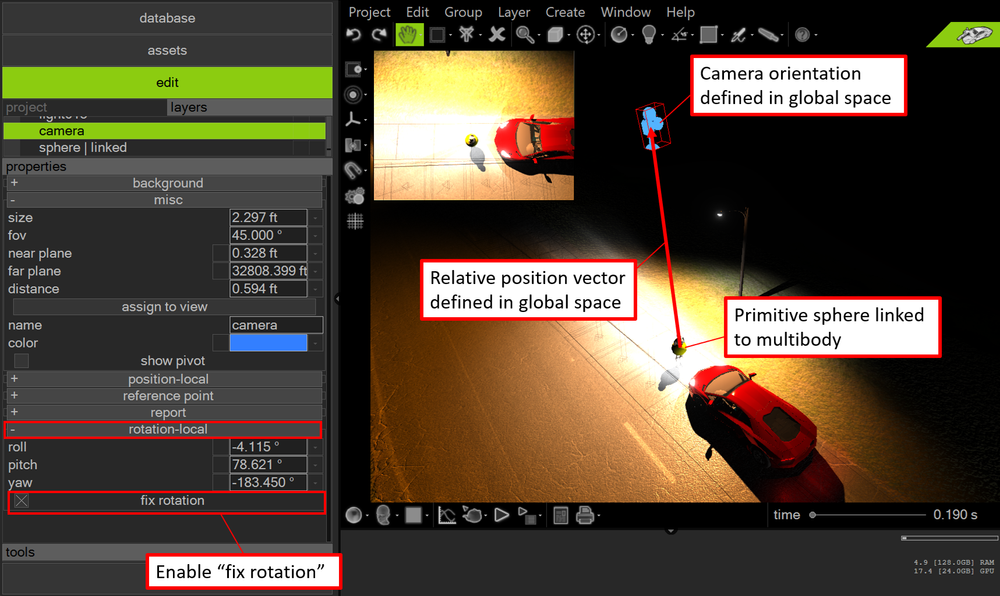Toggle the small box beside far plane

(221, 271)
